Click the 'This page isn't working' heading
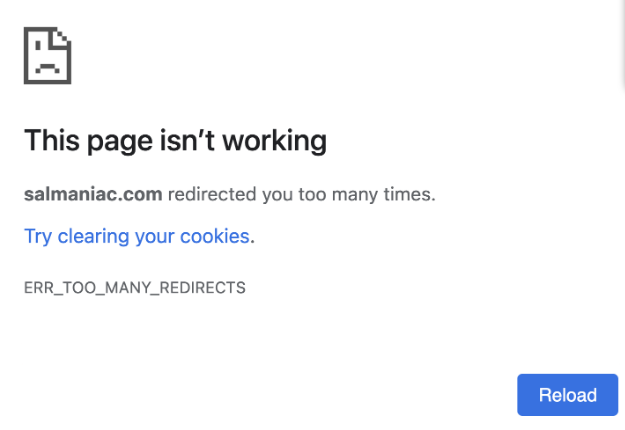The width and height of the screenshot is (625, 430). point(175,141)
